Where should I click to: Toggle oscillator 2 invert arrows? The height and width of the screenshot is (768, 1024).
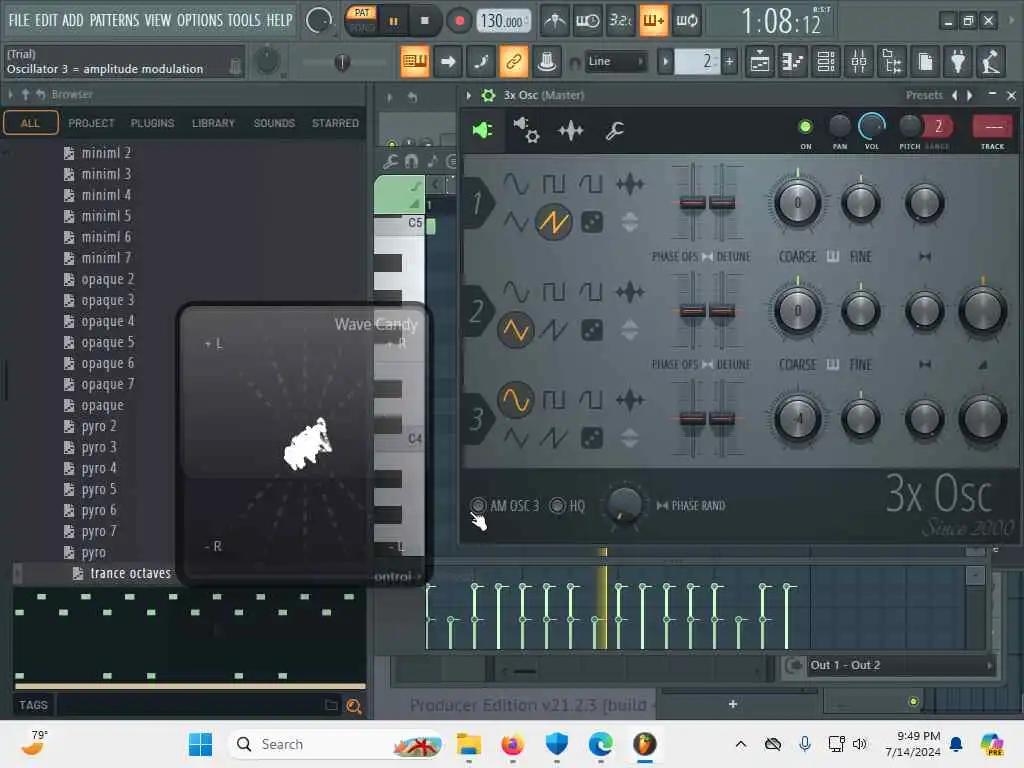(x=630, y=330)
